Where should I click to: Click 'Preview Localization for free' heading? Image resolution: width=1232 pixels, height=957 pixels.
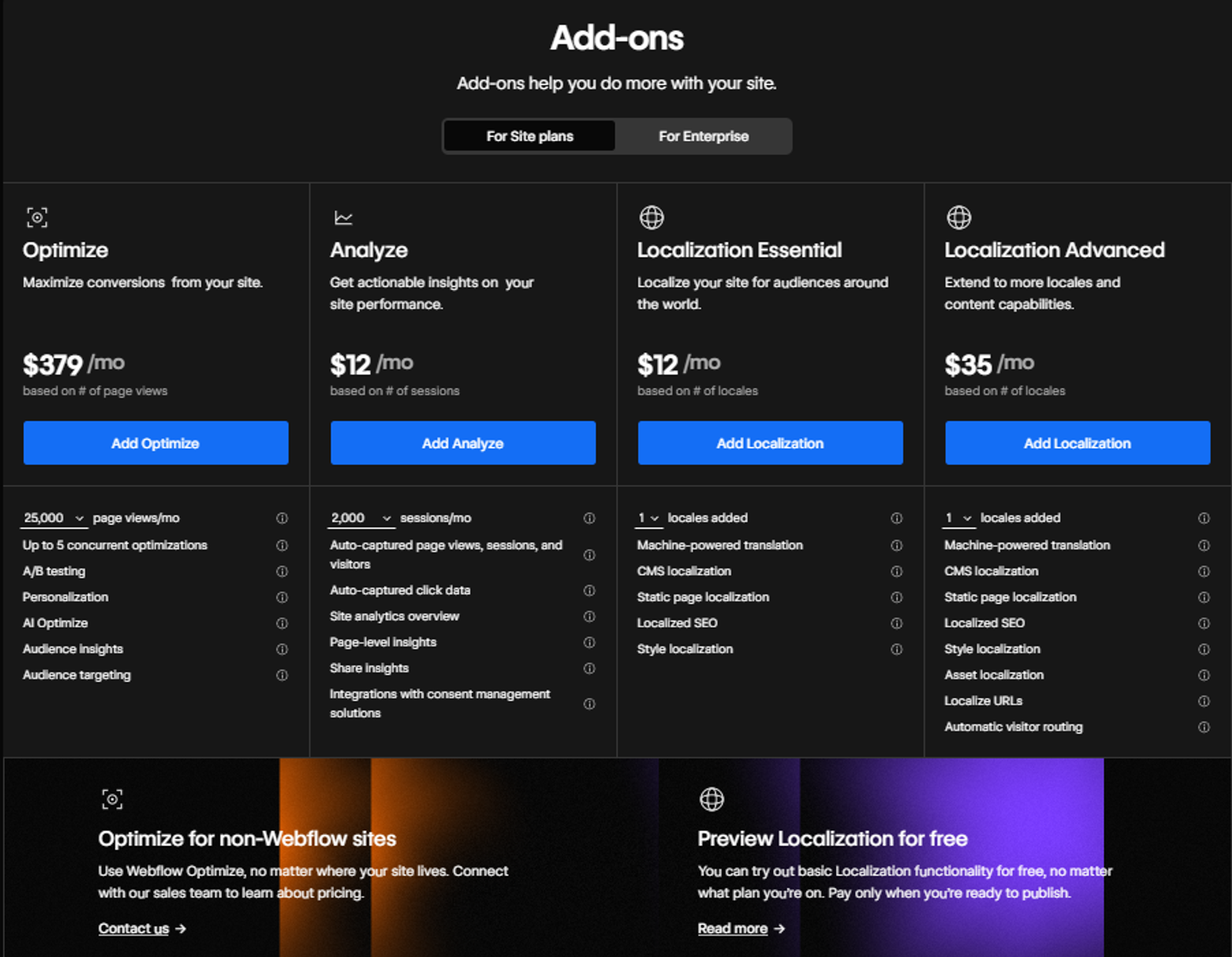(832, 838)
